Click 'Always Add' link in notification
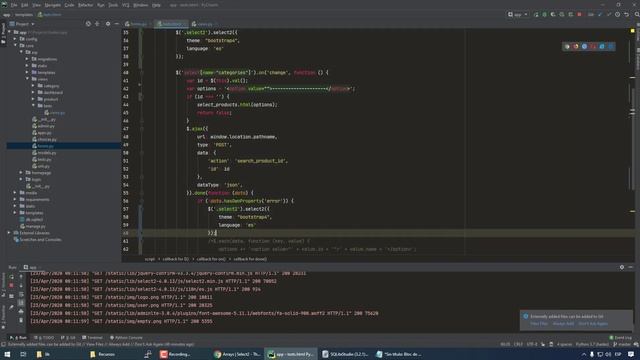640x360 pixels. coord(563,324)
